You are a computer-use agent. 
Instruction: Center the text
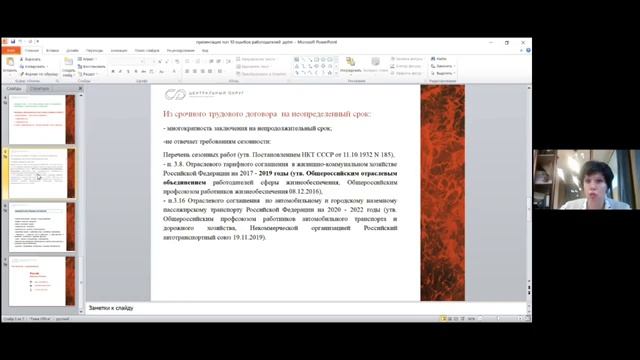[195, 71]
